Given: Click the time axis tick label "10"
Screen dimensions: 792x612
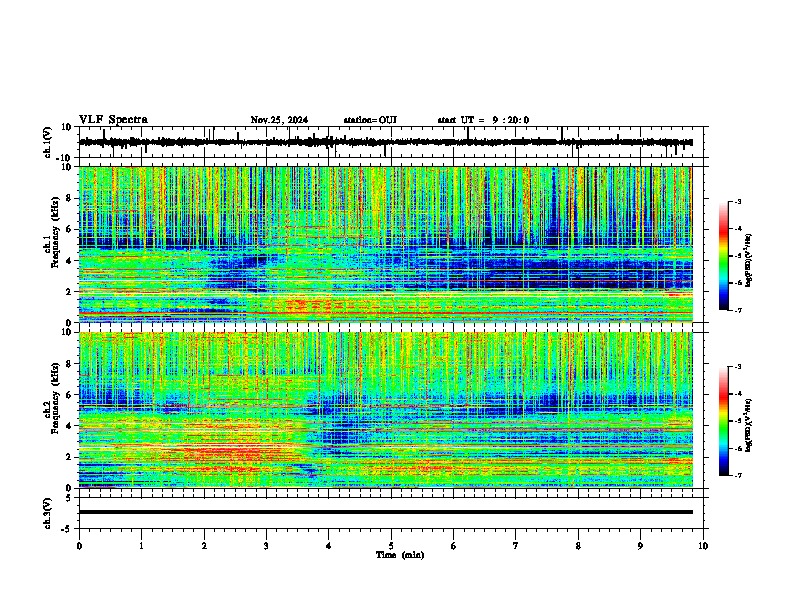Looking at the screenshot, I should [x=703, y=546].
